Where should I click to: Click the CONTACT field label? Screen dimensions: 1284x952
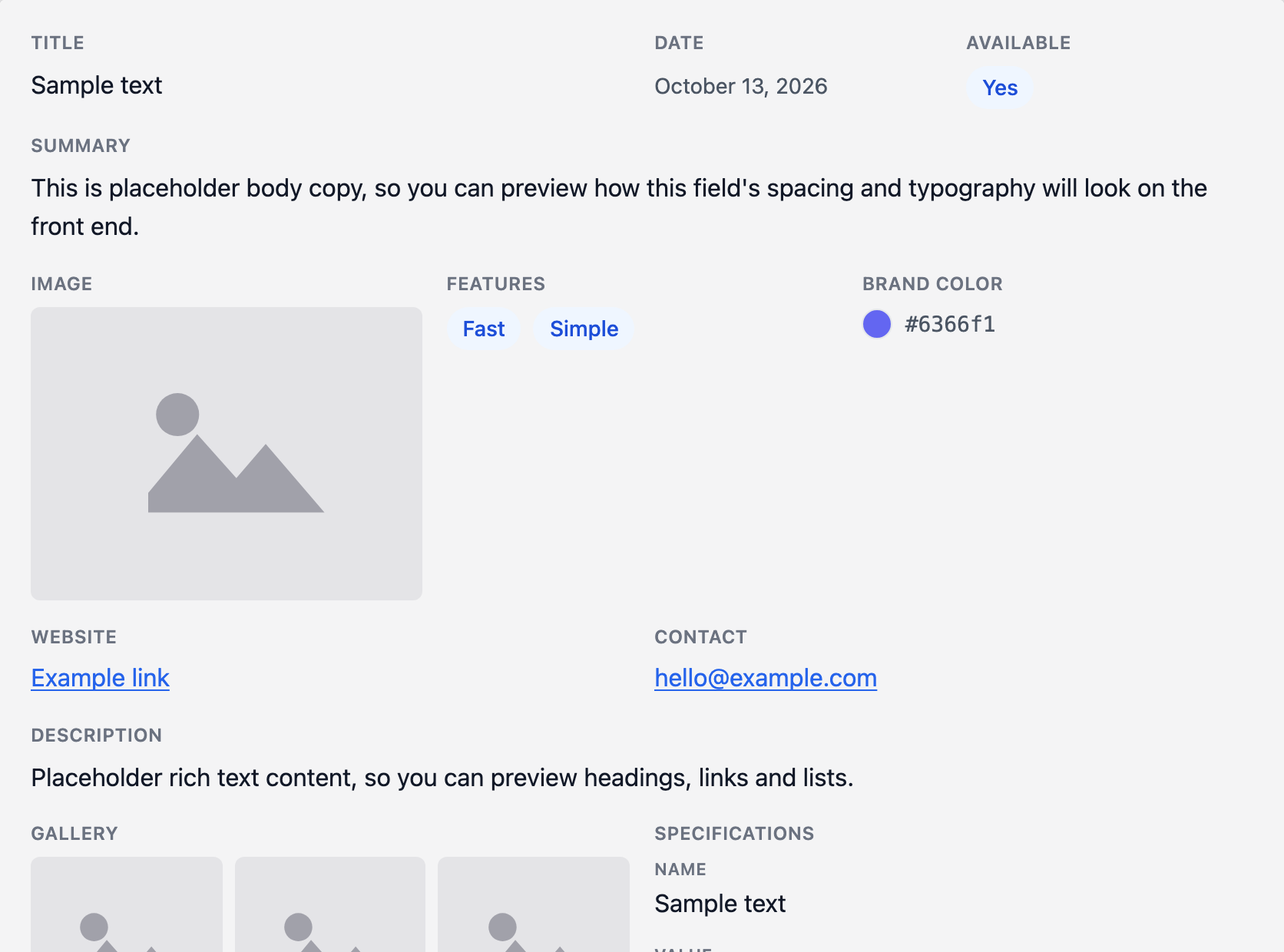(x=700, y=637)
